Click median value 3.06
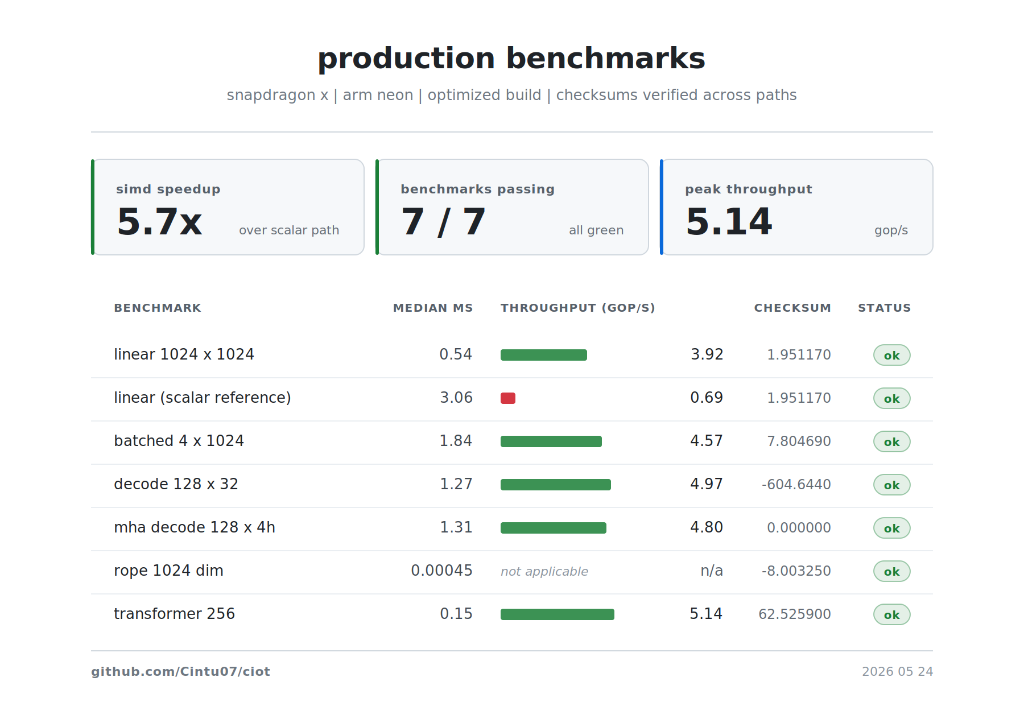Image resolution: width=1024 pixels, height=705 pixels. point(456,398)
